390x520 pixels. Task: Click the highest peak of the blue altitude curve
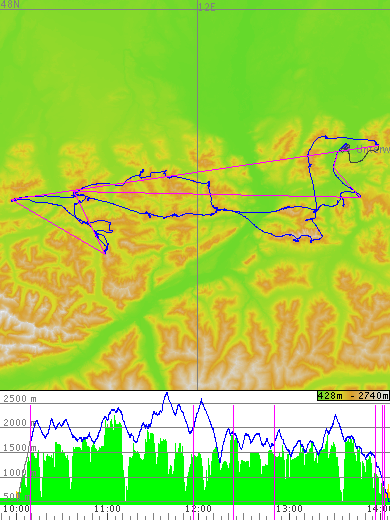[x=167, y=394]
